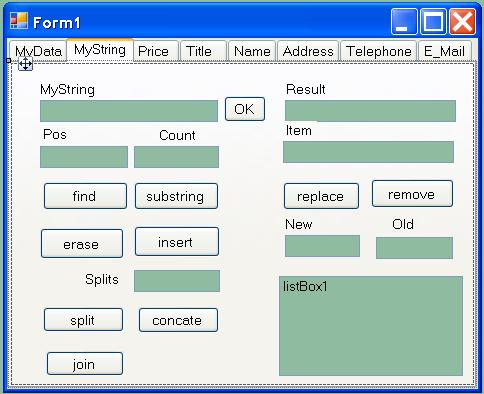Click the OK button

click(245, 109)
